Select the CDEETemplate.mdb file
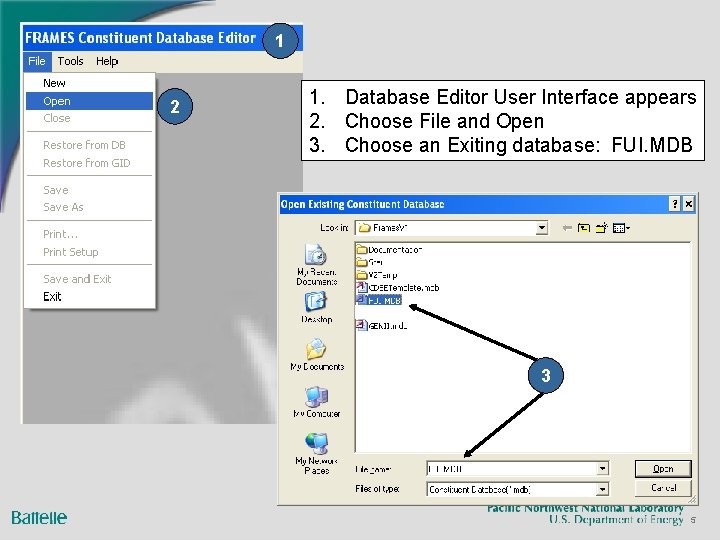 pyautogui.click(x=398, y=287)
